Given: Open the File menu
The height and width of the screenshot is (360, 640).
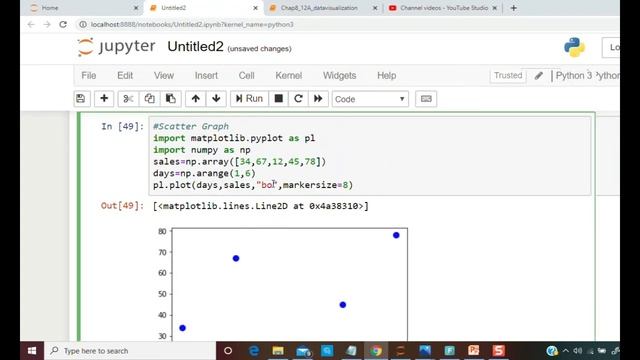Looking at the screenshot, I should pyautogui.click(x=89, y=76).
